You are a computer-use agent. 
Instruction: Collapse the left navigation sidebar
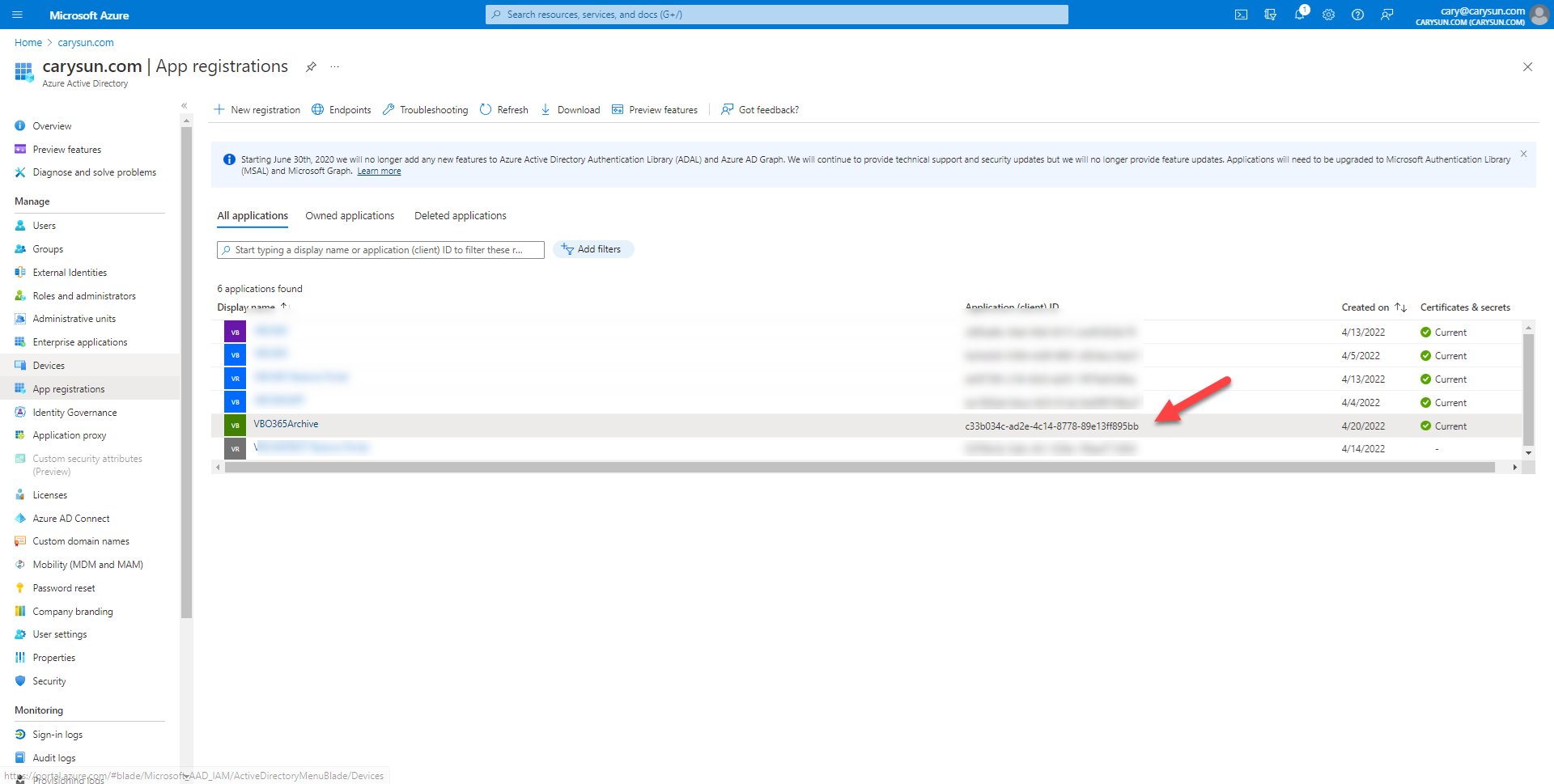pyautogui.click(x=185, y=106)
